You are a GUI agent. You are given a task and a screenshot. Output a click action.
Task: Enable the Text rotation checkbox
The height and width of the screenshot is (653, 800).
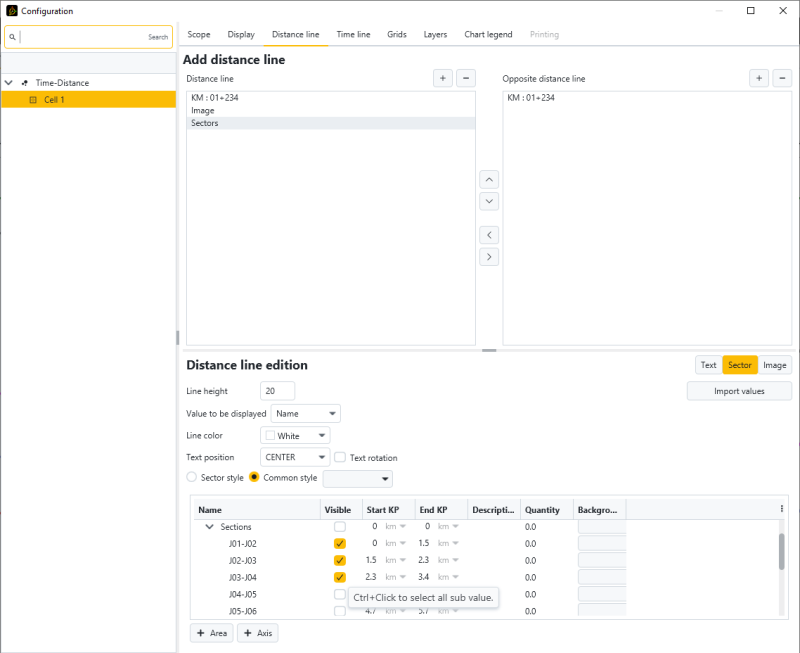coord(341,458)
